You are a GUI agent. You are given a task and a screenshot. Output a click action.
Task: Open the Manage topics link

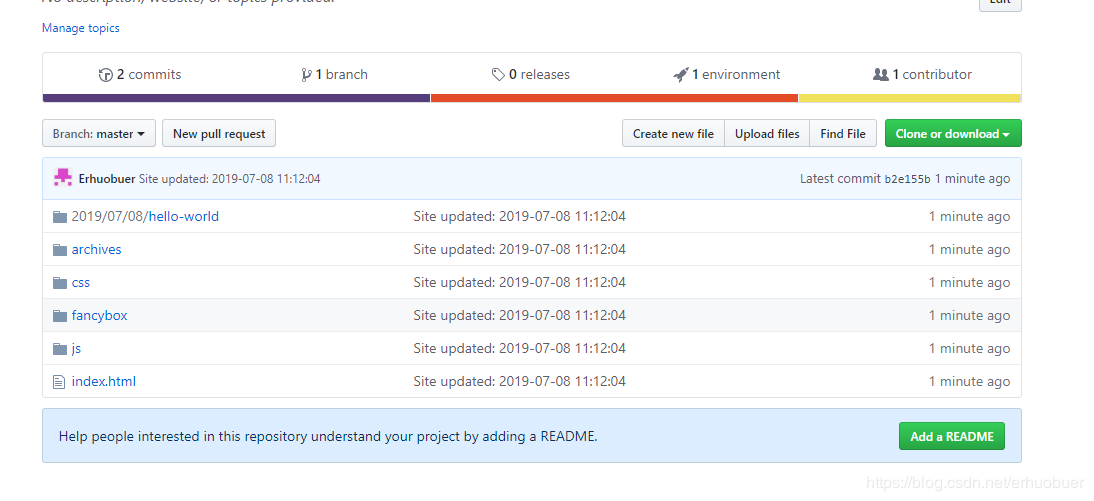click(81, 28)
